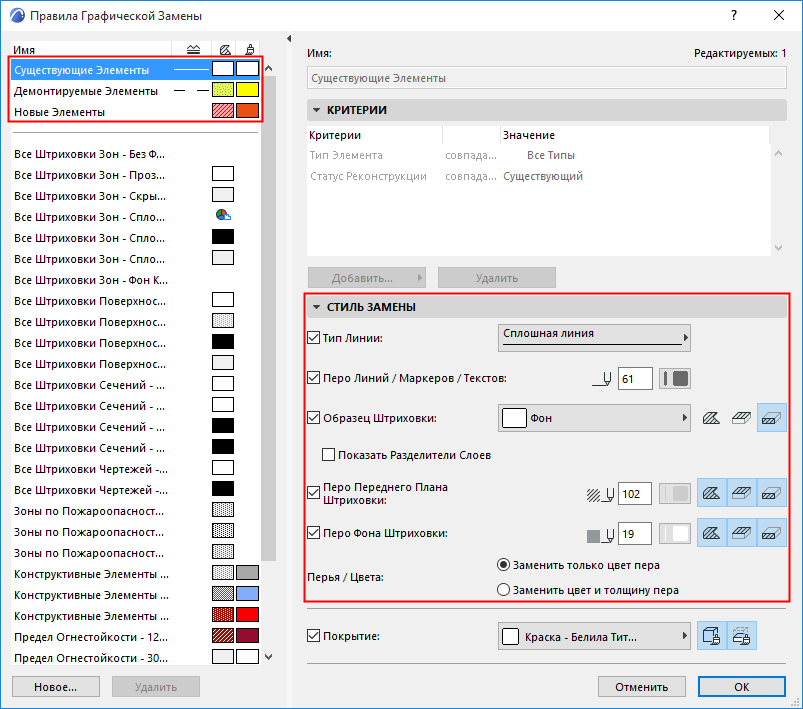This screenshot has height=709, width=803.
Task: Click the criteria list scroll up arrow
Action: (x=778, y=153)
